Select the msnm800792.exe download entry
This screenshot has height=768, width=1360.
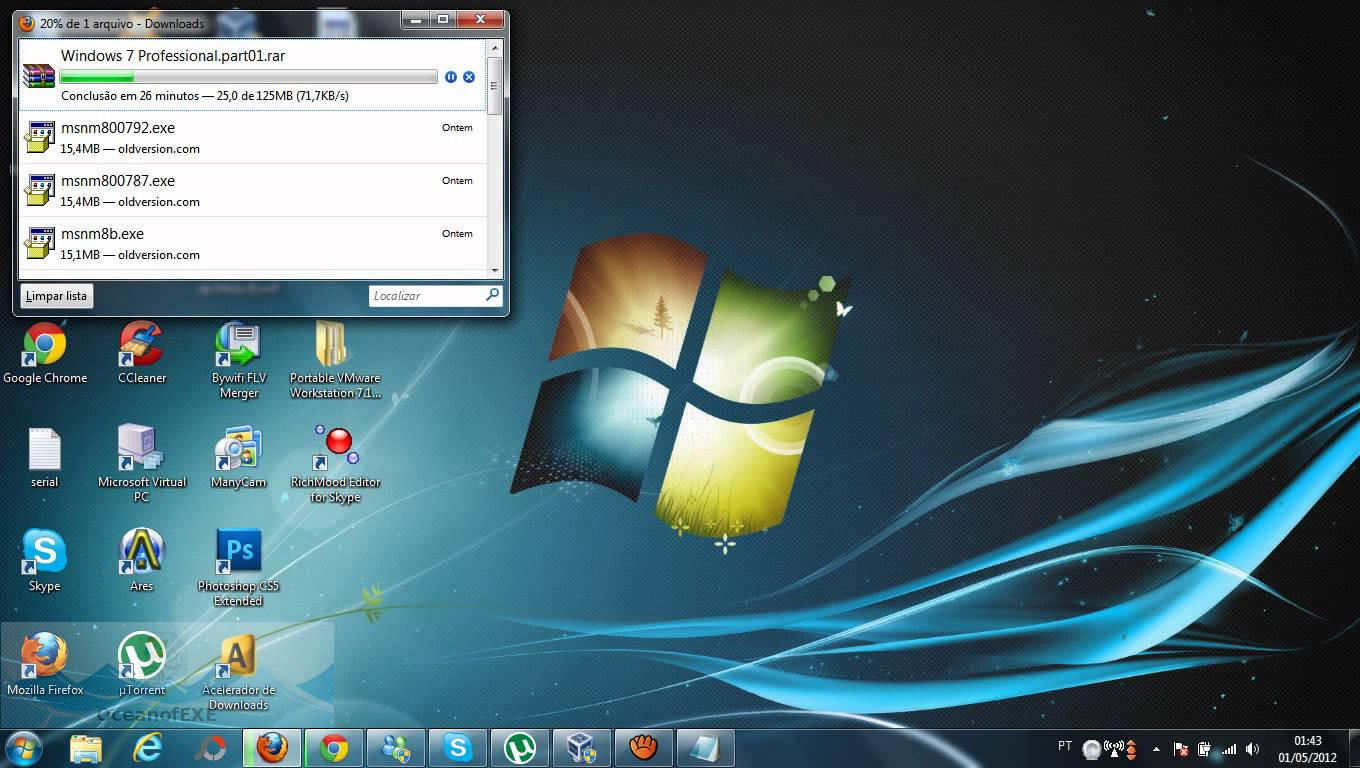tap(252, 138)
